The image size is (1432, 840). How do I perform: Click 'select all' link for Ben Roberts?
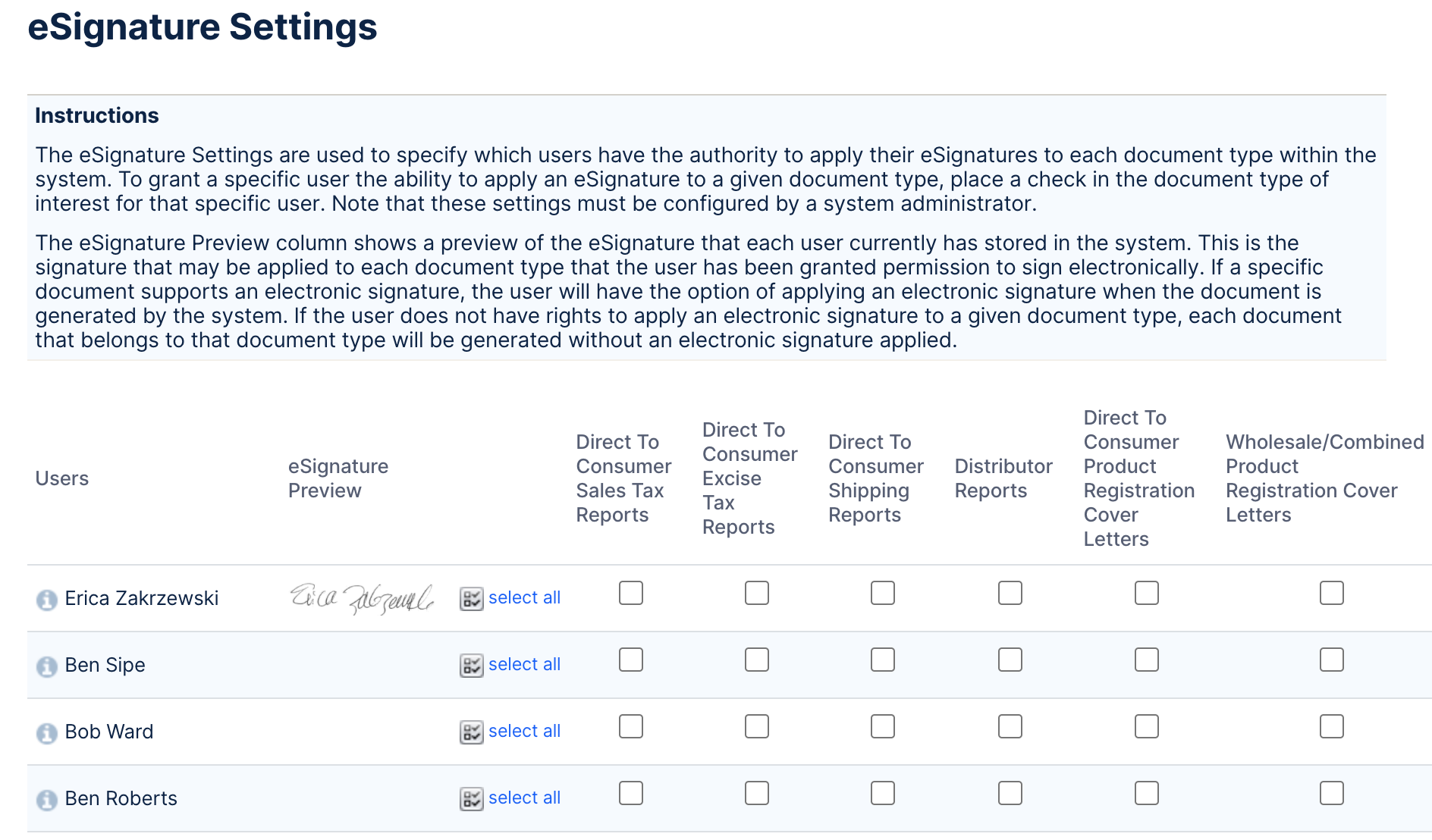[x=524, y=798]
